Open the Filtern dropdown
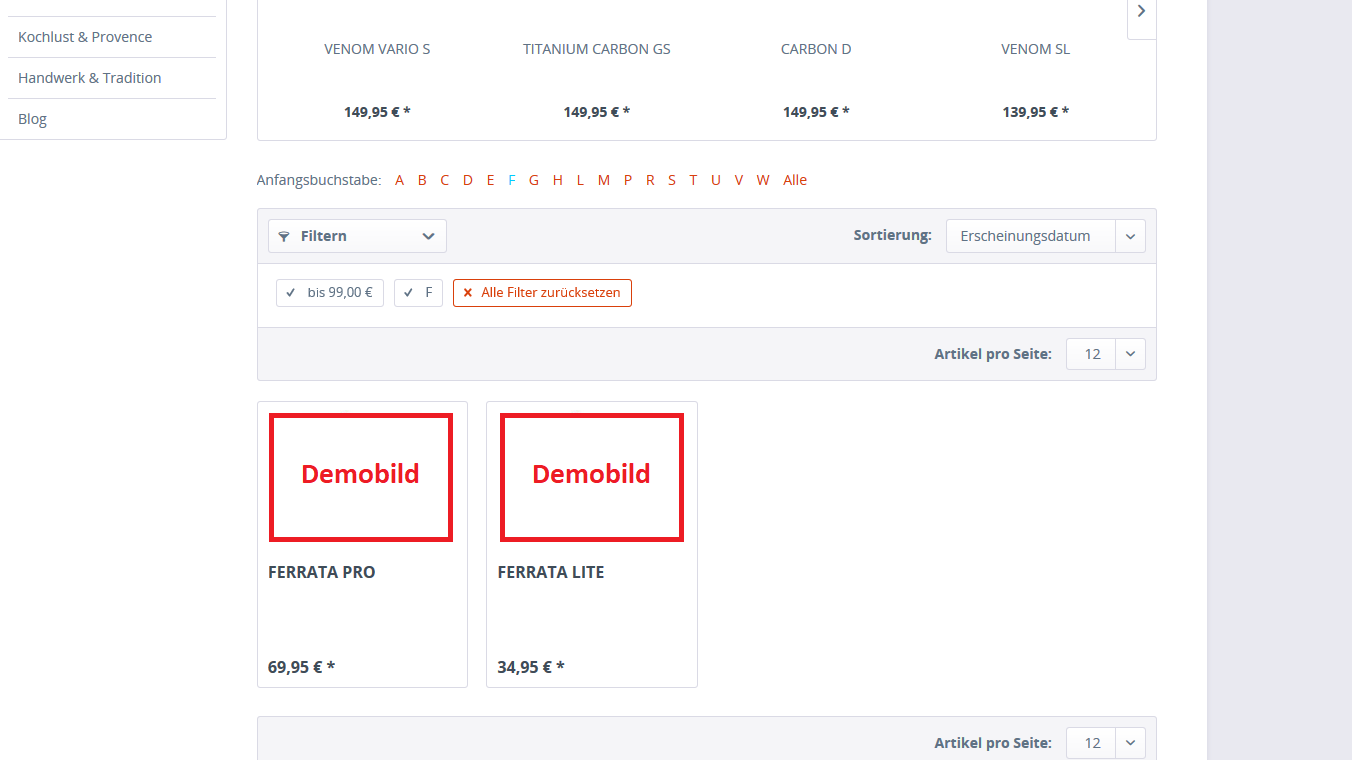This screenshot has width=1352, height=760. [x=357, y=236]
